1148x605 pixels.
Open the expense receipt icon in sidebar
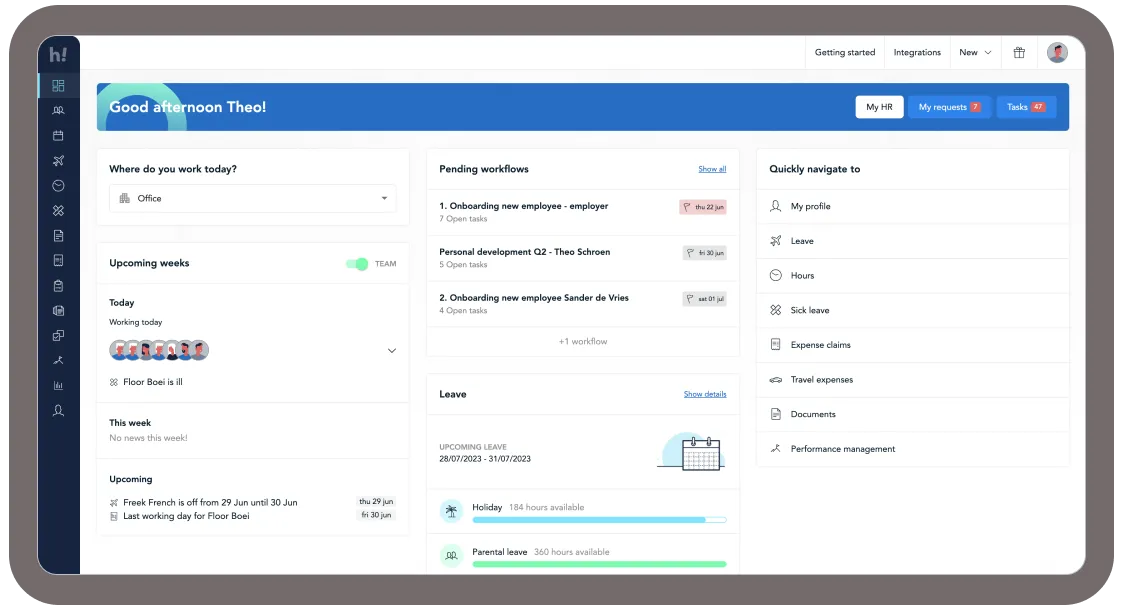59,261
